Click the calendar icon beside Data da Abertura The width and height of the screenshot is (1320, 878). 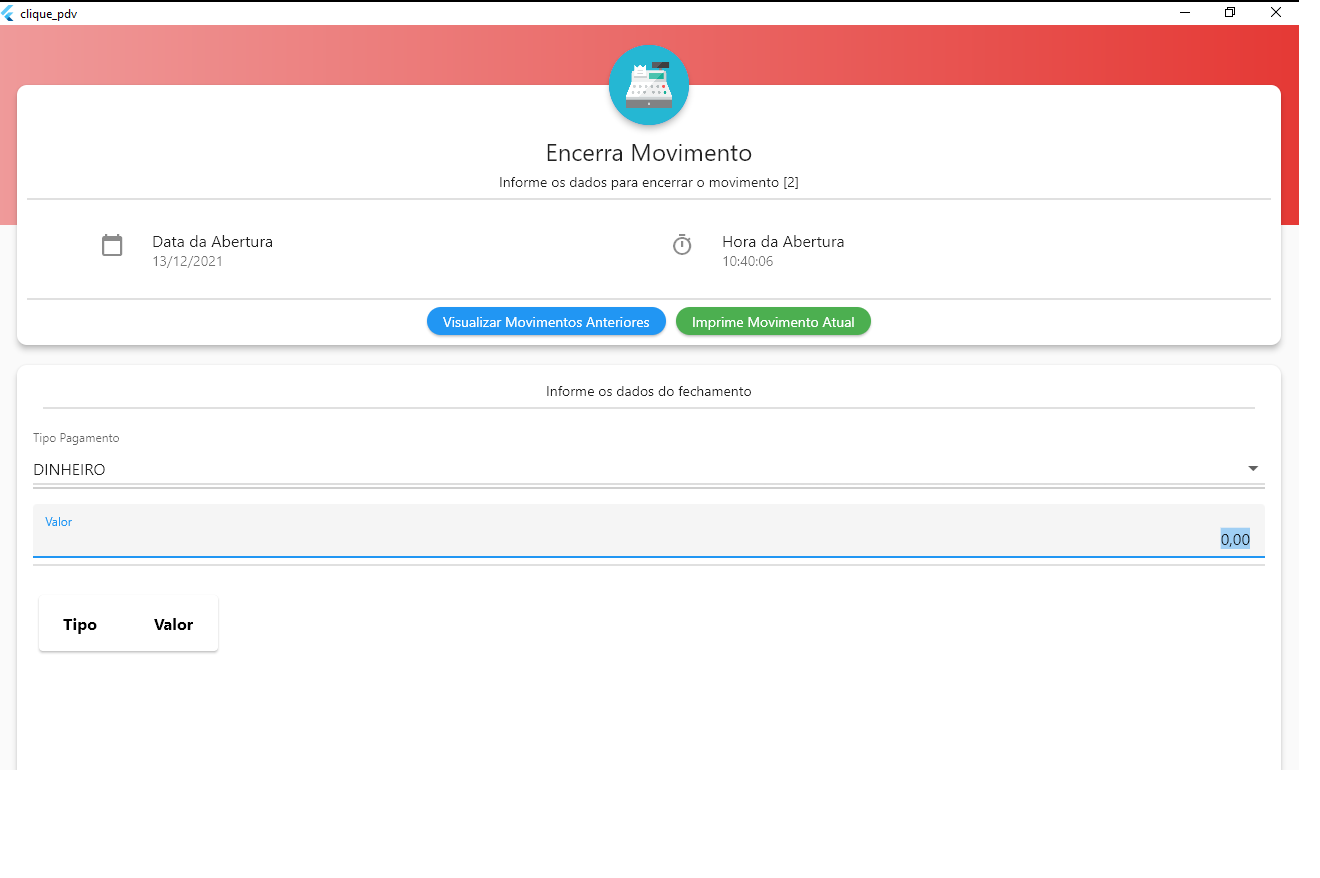pyautogui.click(x=112, y=245)
